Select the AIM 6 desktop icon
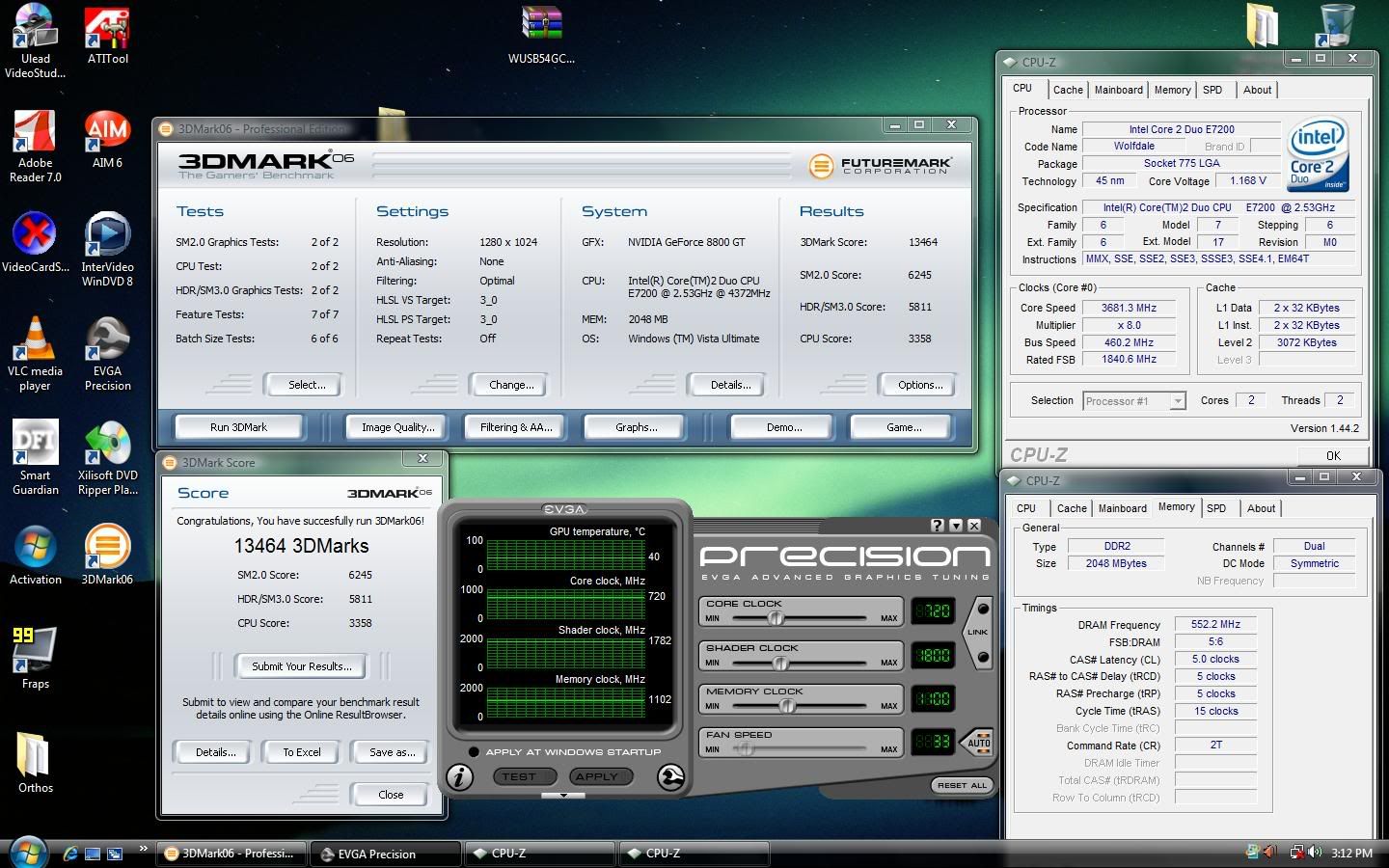Image resolution: width=1389 pixels, height=868 pixels. [x=107, y=139]
